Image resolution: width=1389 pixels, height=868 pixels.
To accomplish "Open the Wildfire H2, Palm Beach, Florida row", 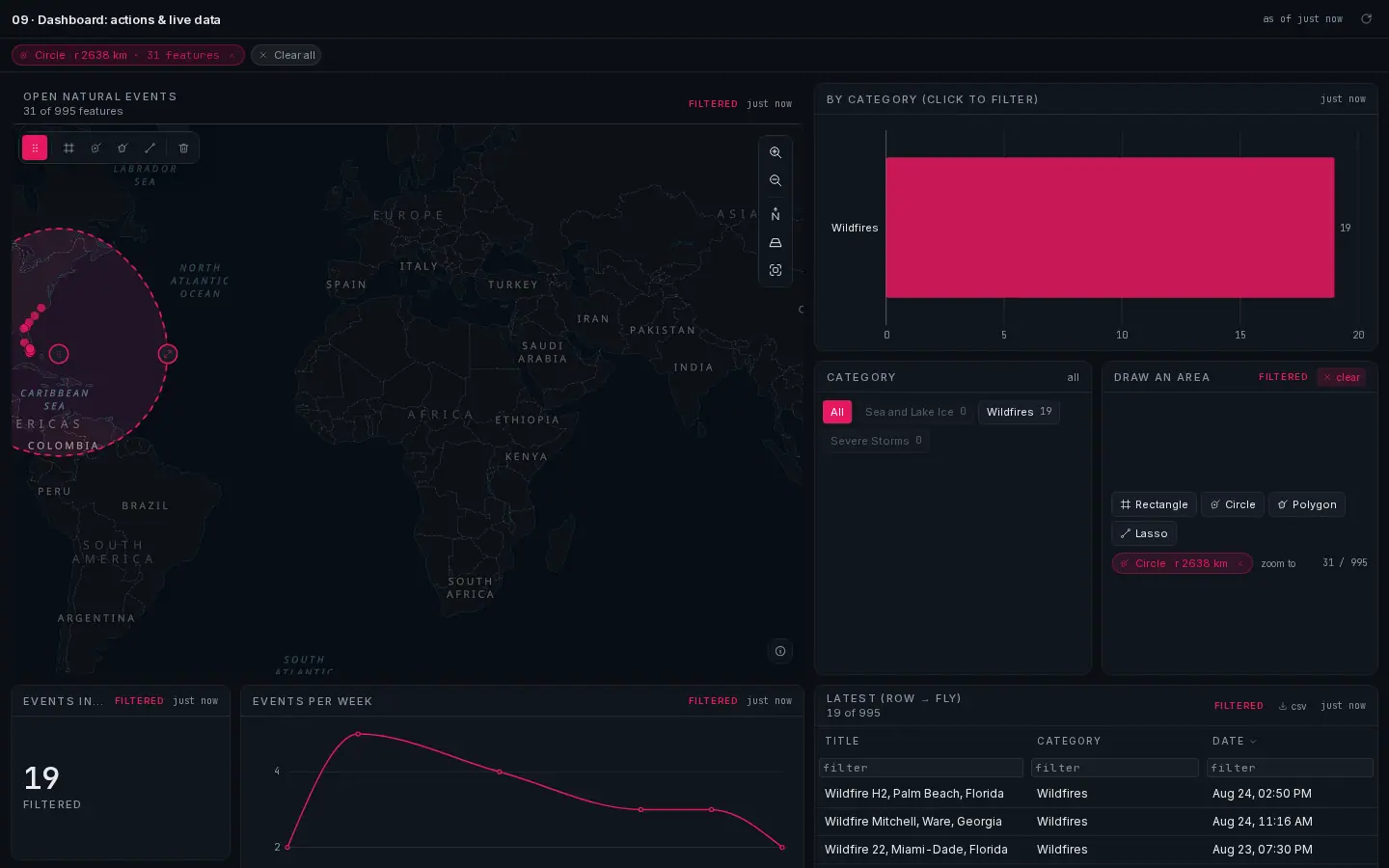I will click(1096, 794).
